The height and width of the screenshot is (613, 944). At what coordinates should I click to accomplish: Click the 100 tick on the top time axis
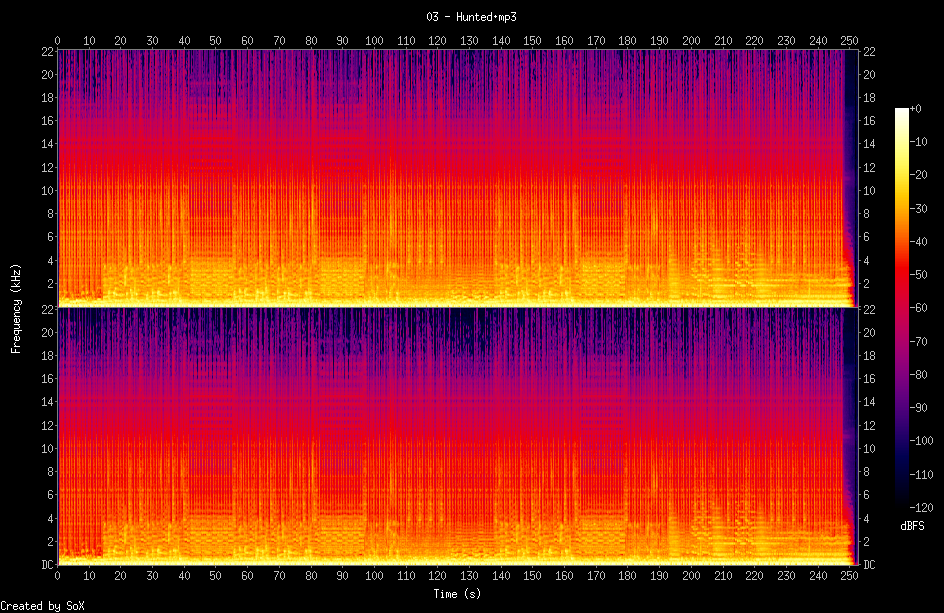pos(374,41)
